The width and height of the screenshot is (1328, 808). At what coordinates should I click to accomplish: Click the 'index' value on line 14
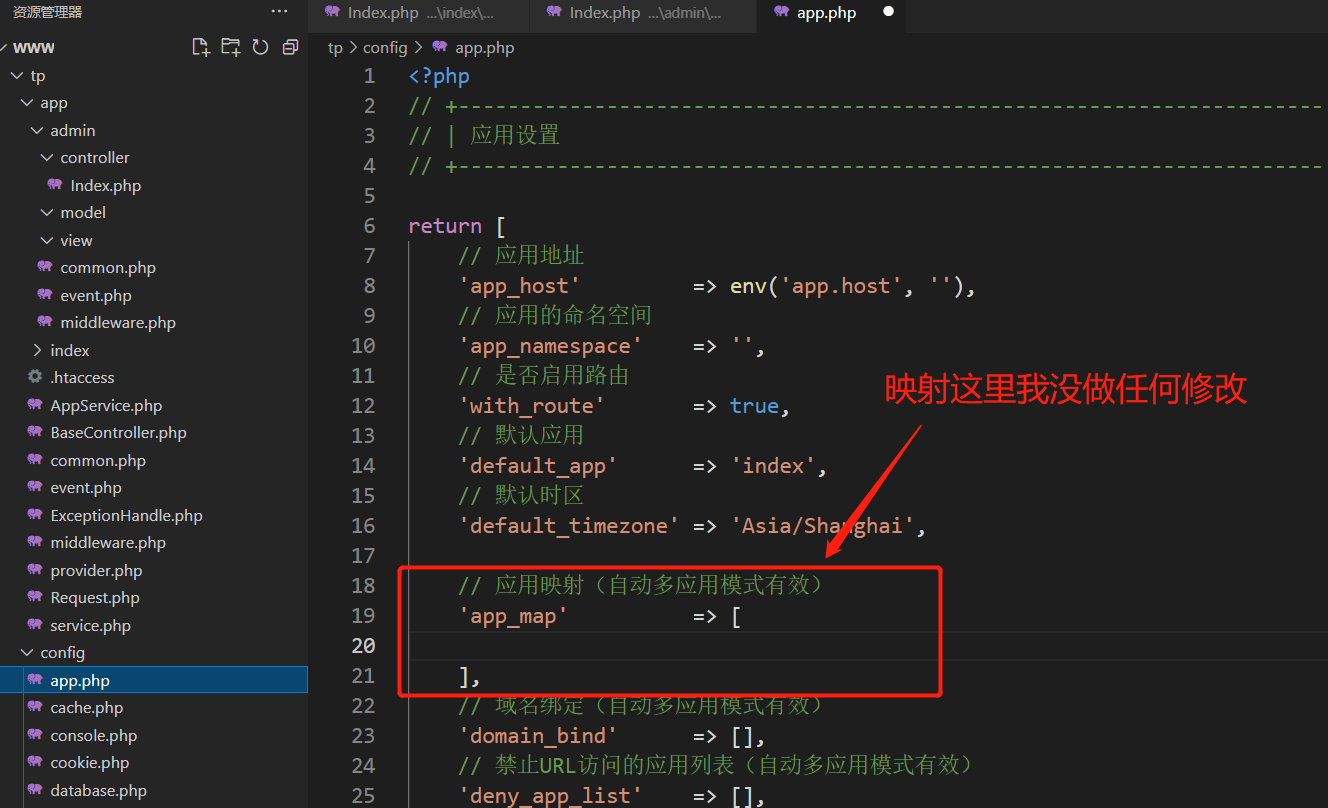tap(773, 465)
